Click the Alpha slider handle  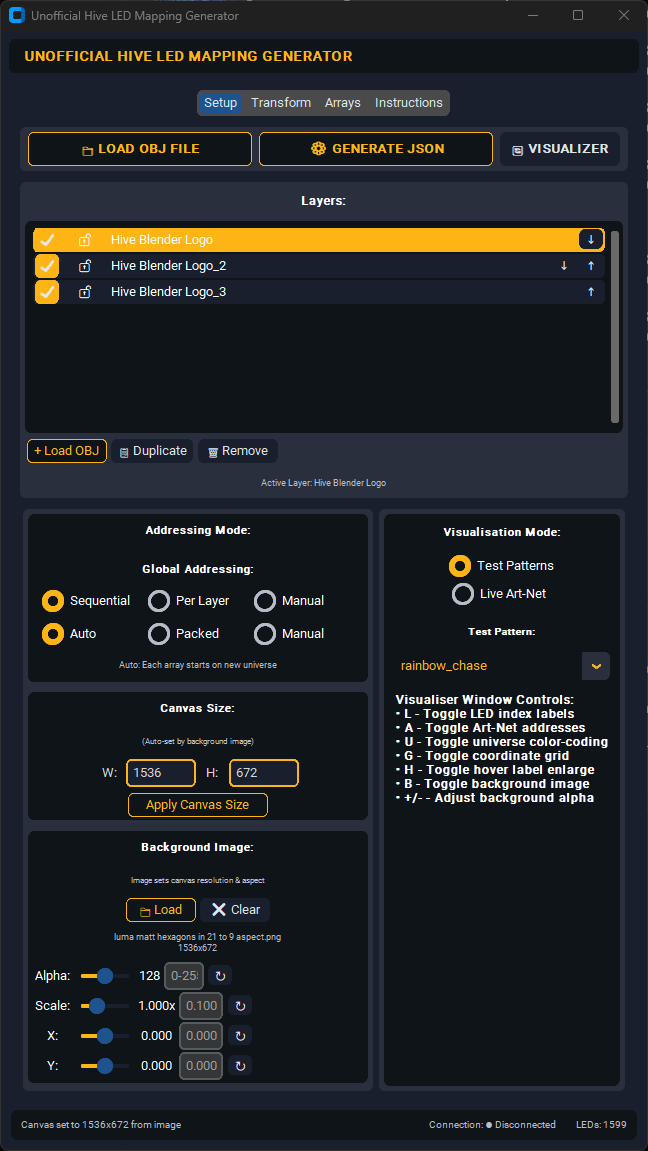[x=105, y=976]
